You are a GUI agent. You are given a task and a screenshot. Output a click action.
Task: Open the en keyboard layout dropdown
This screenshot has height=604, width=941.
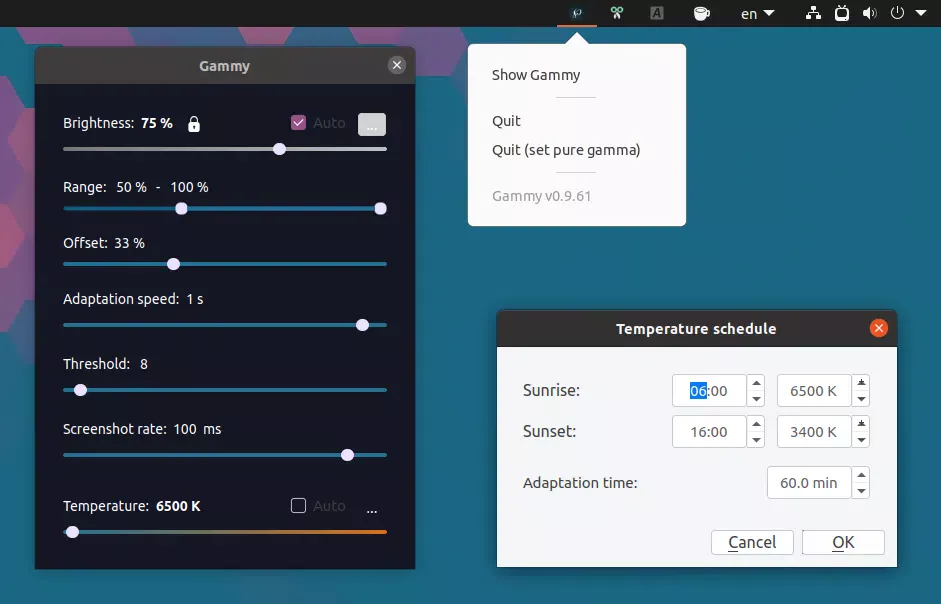pyautogui.click(x=757, y=14)
